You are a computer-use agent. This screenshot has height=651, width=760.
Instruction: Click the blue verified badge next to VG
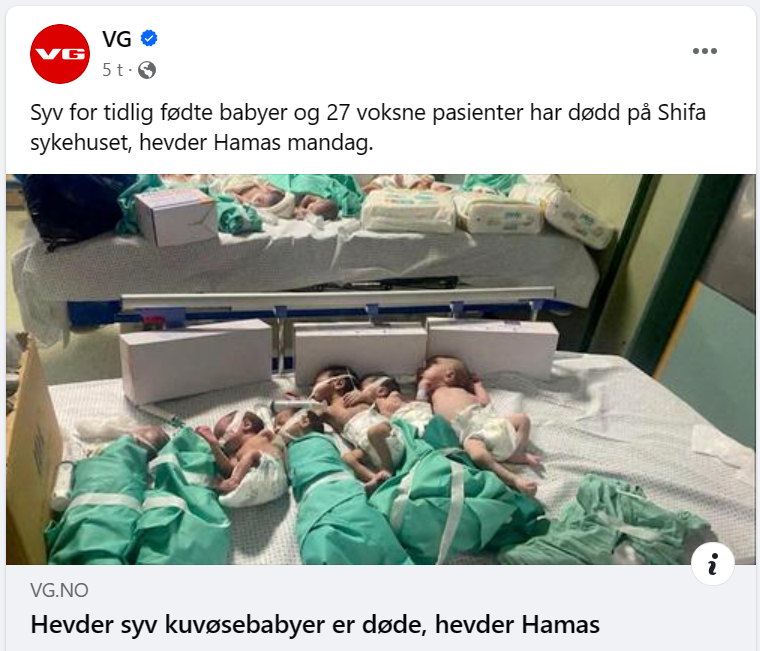[149, 38]
